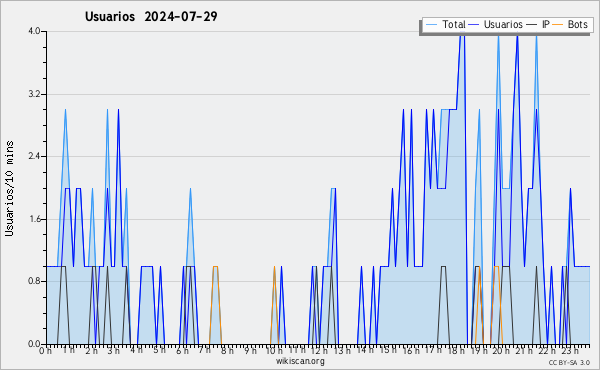Click the '13 h' x-axis label
This screenshot has width=600, height=370.
pos(342,350)
